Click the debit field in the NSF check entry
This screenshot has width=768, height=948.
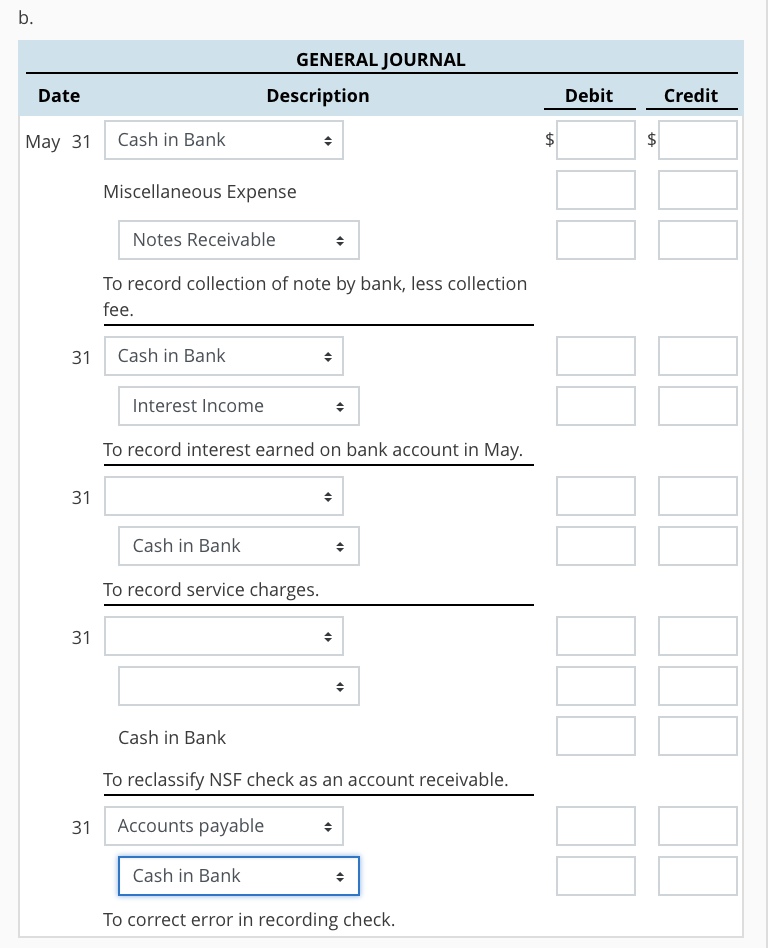click(595, 636)
